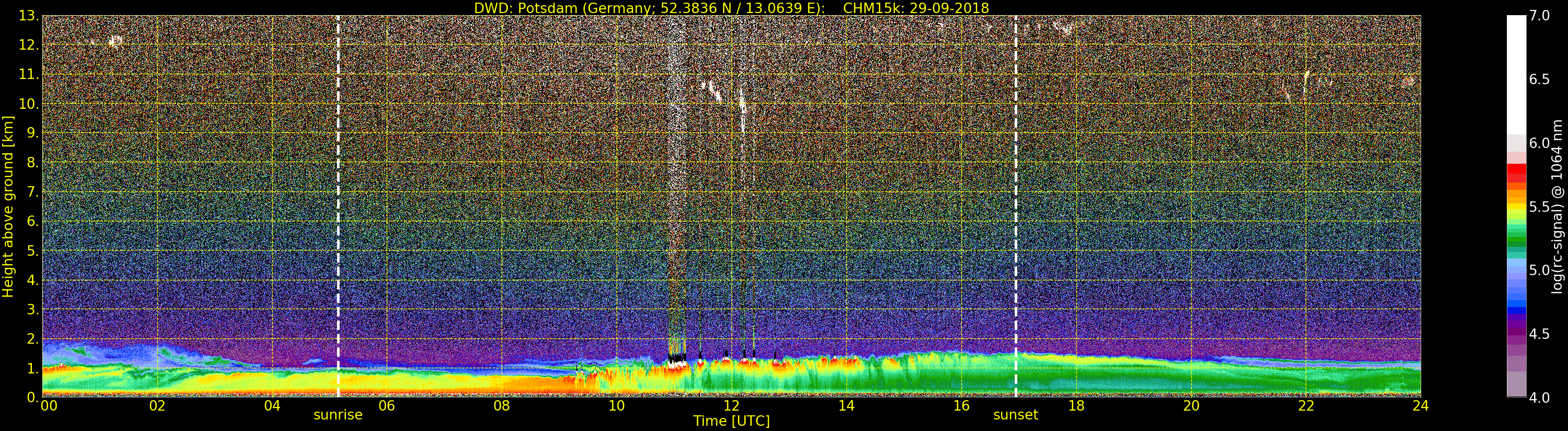This screenshot has width=1568, height=431.
Task: Click time-axis tick label '10' at the bottom
Action: (x=617, y=406)
